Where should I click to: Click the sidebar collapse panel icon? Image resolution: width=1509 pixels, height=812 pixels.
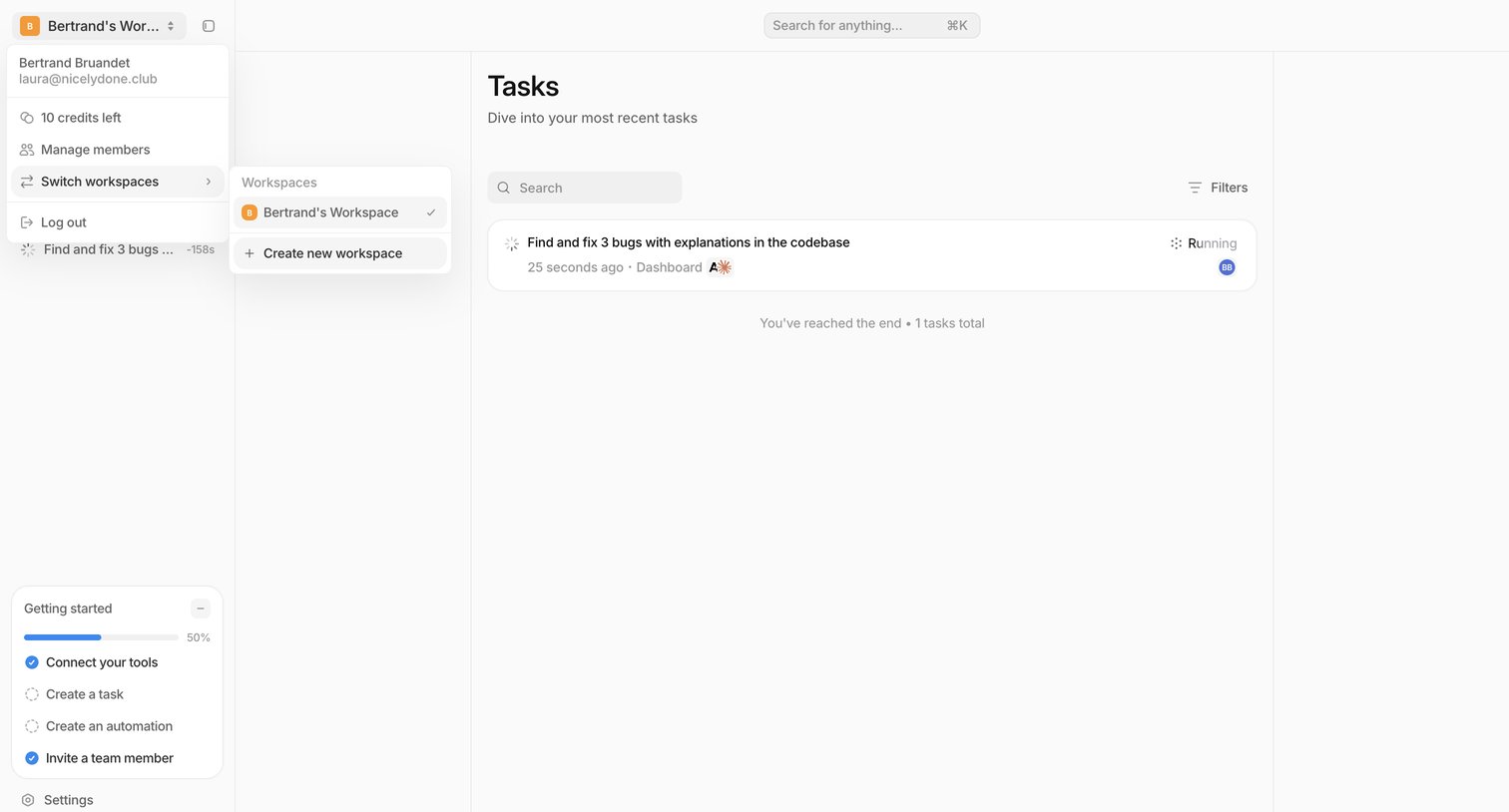click(x=209, y=26)
